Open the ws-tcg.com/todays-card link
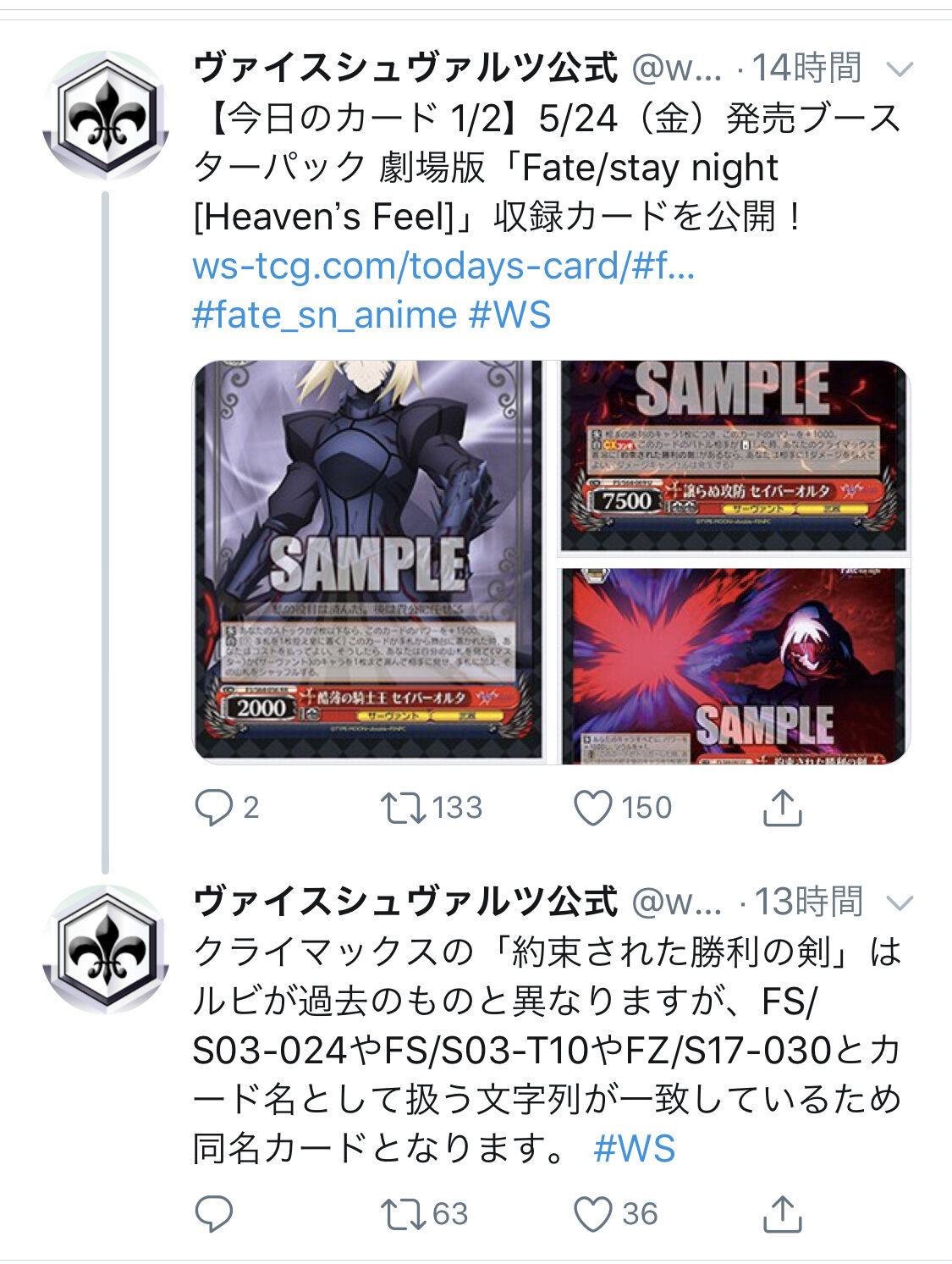The height and width of the screenshot is (1264, 952). click(x=443, y=266)
